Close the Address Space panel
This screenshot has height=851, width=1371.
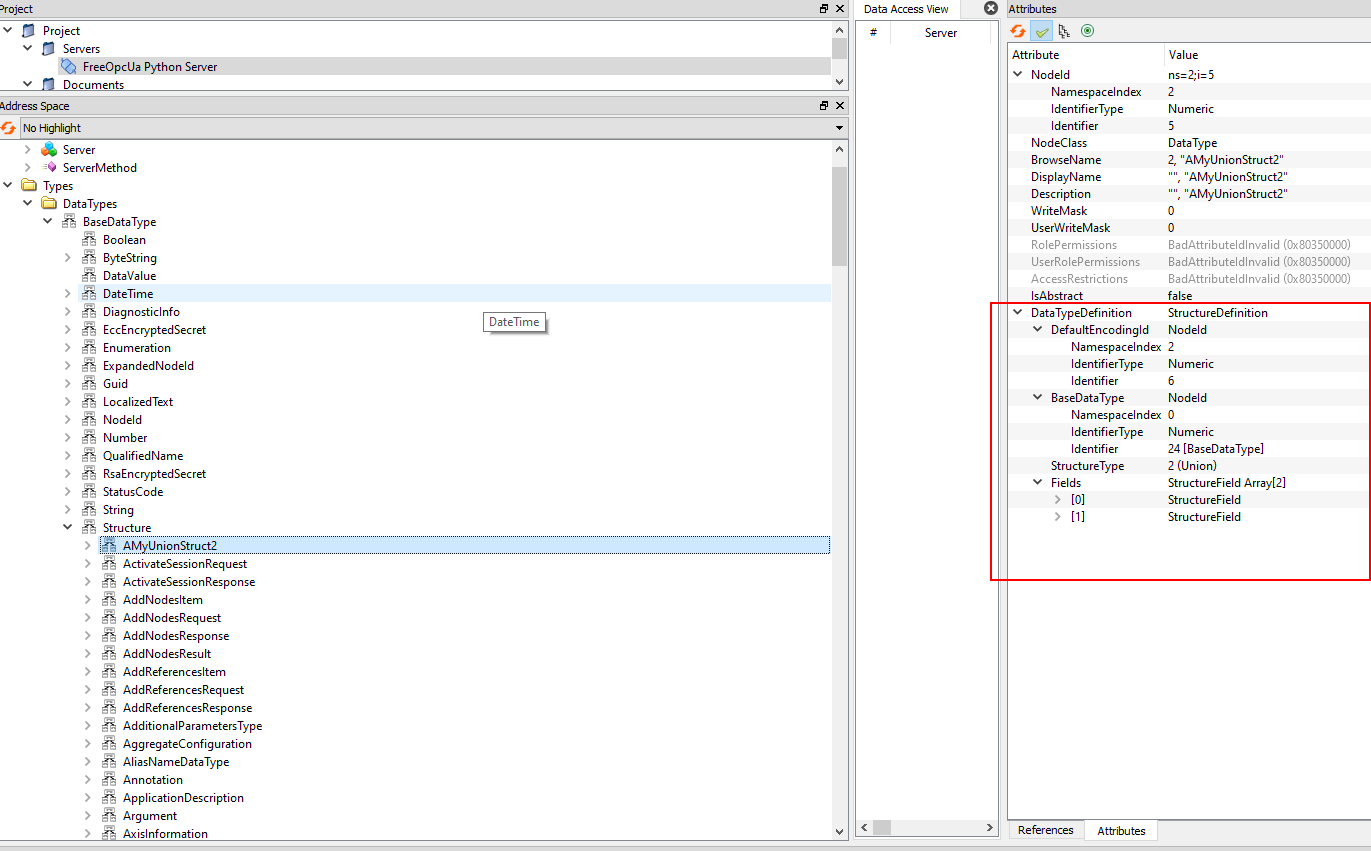tap(840, 106)
